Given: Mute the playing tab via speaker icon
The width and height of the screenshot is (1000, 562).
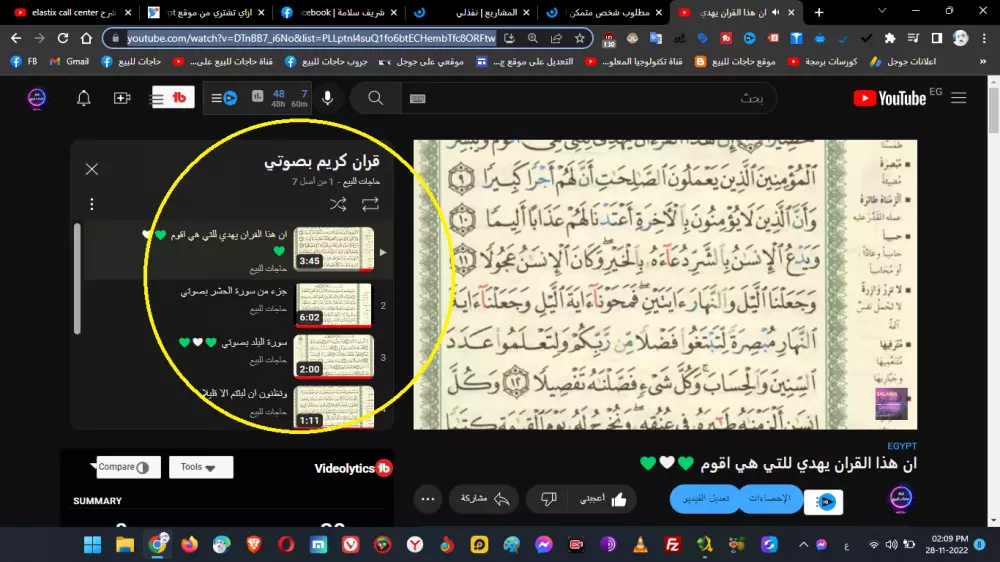Looking at the screenshot, I should [776, 12].
